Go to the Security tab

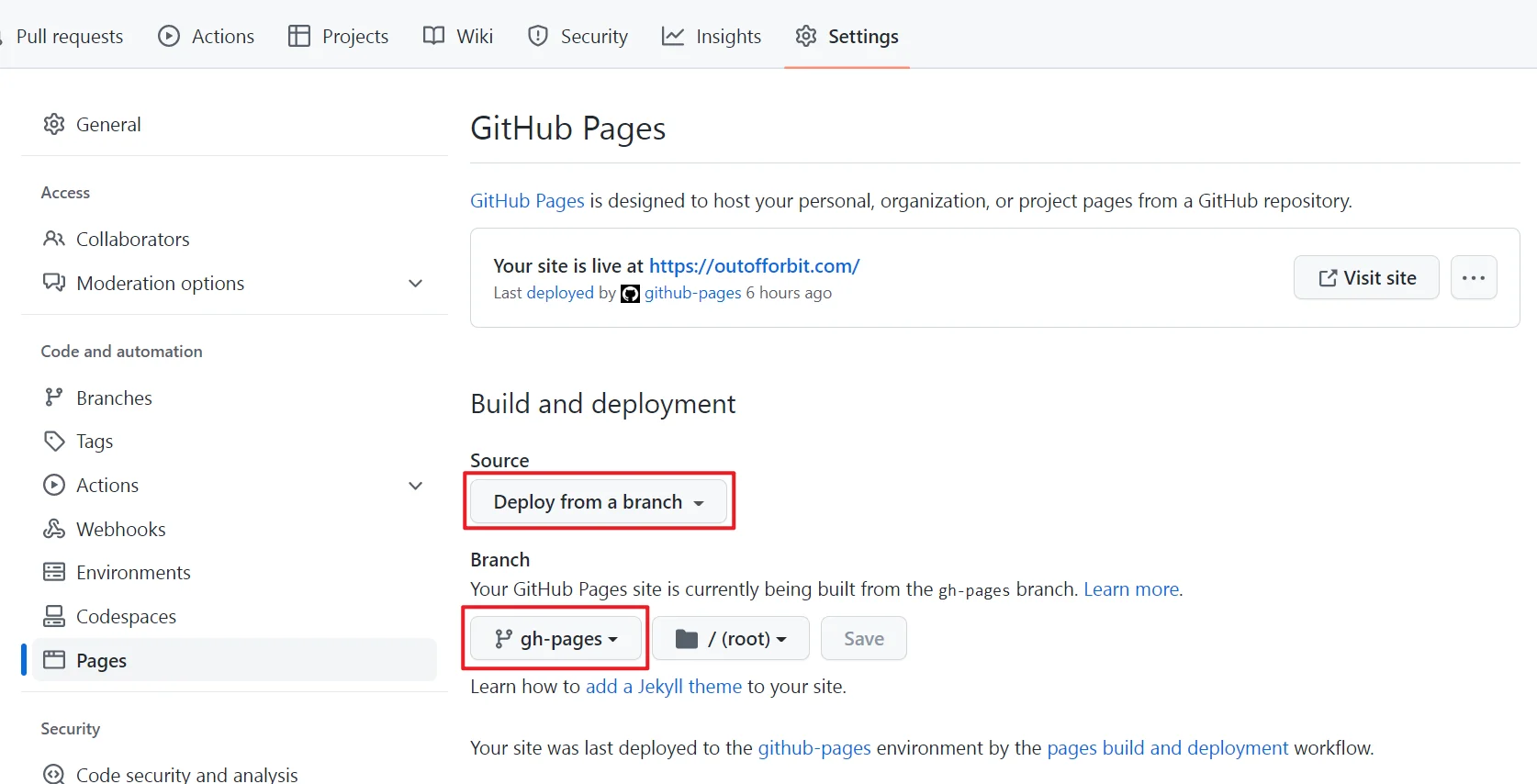pyautogui.click(x=578, y=36)
